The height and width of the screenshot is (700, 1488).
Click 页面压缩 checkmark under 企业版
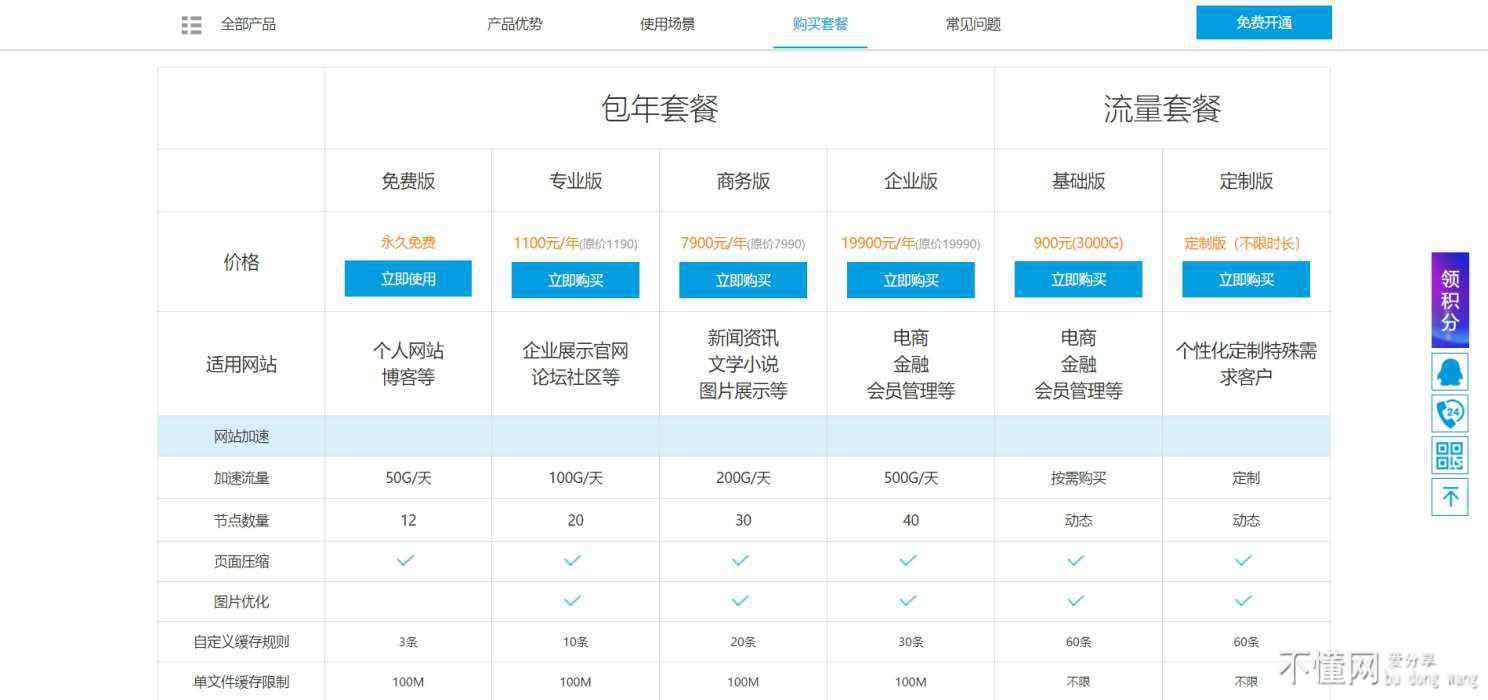click(x=908, y=561)
